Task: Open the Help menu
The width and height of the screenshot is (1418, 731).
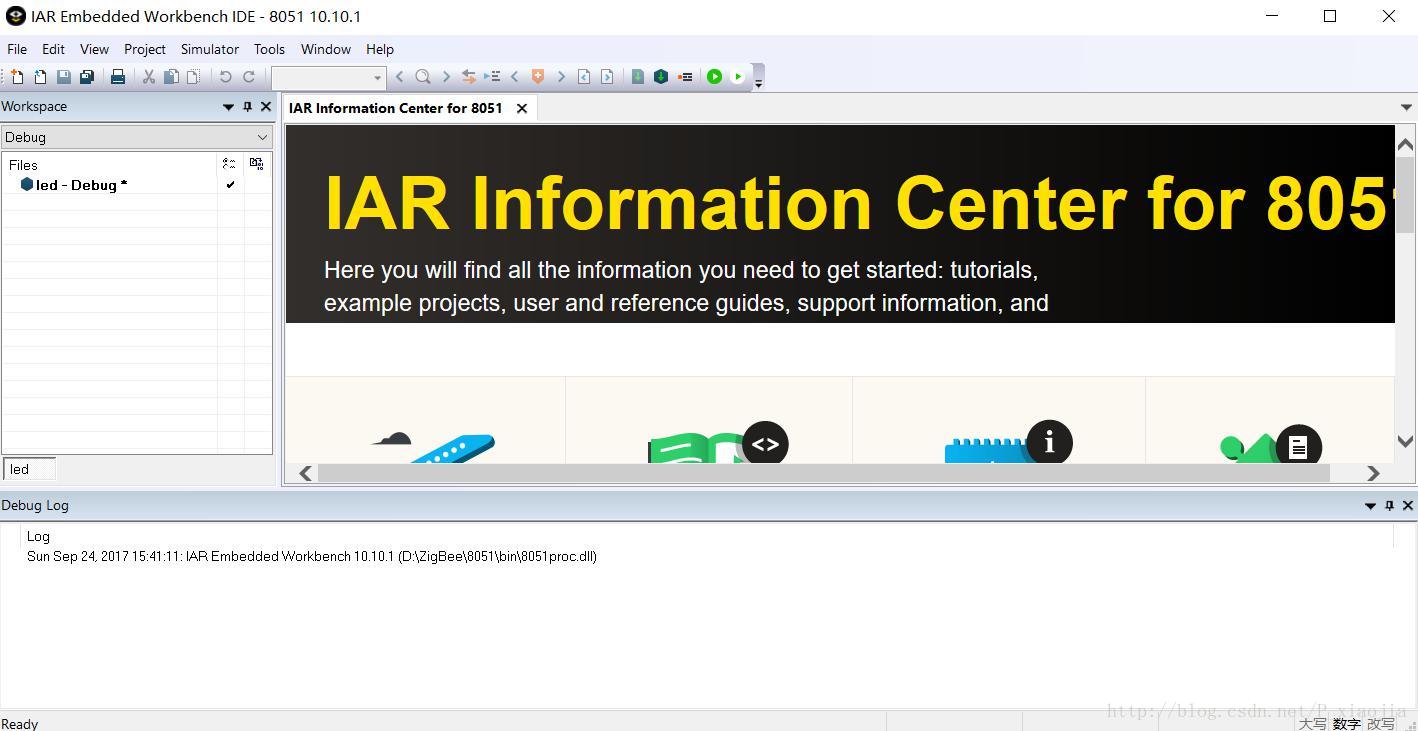Action: click(380, 49)
